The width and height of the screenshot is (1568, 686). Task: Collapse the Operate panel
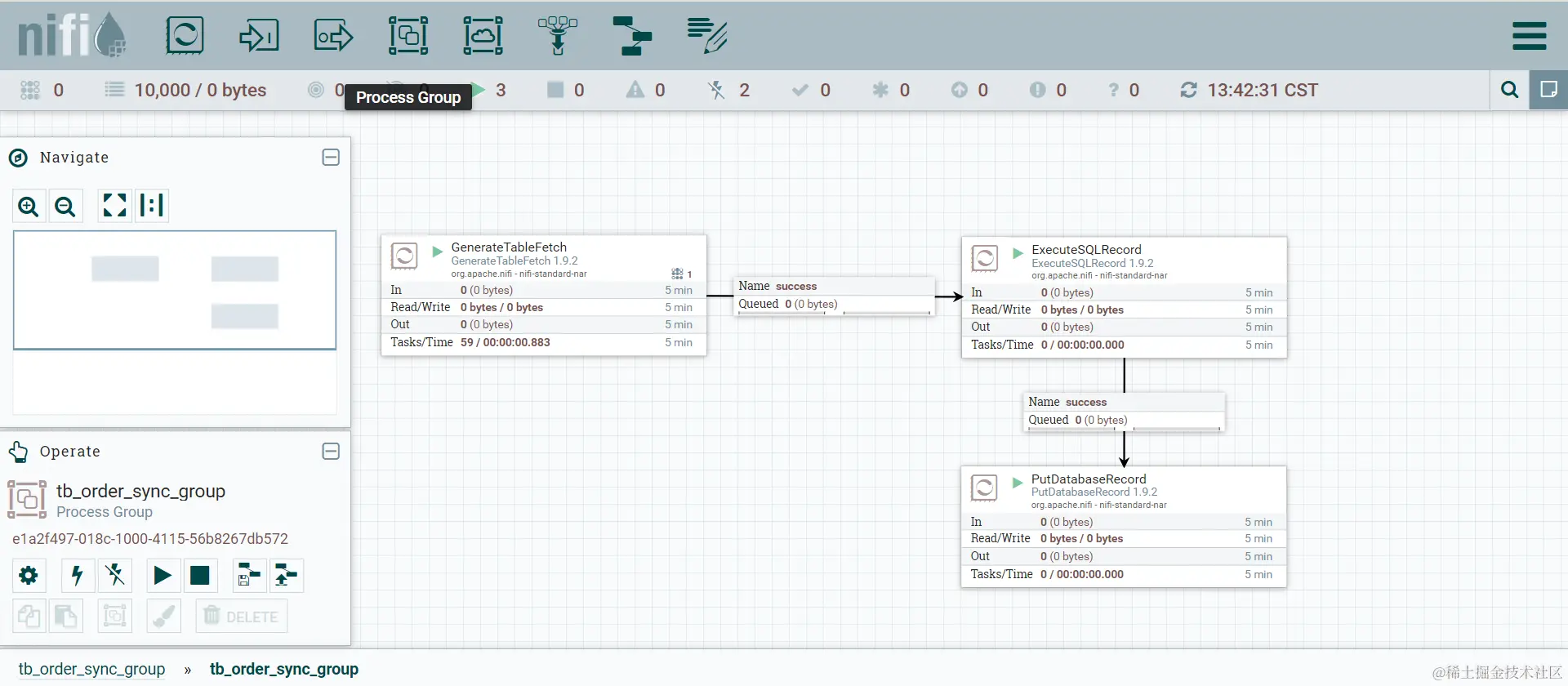click(331, 451)
